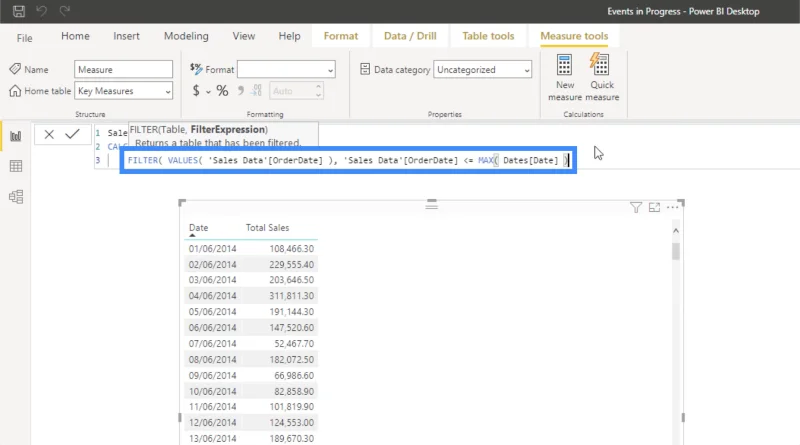The width and height of the screenshot is (800, 445).
Task: Open the Modeling ribbon tab
Action: pos(186,36)
